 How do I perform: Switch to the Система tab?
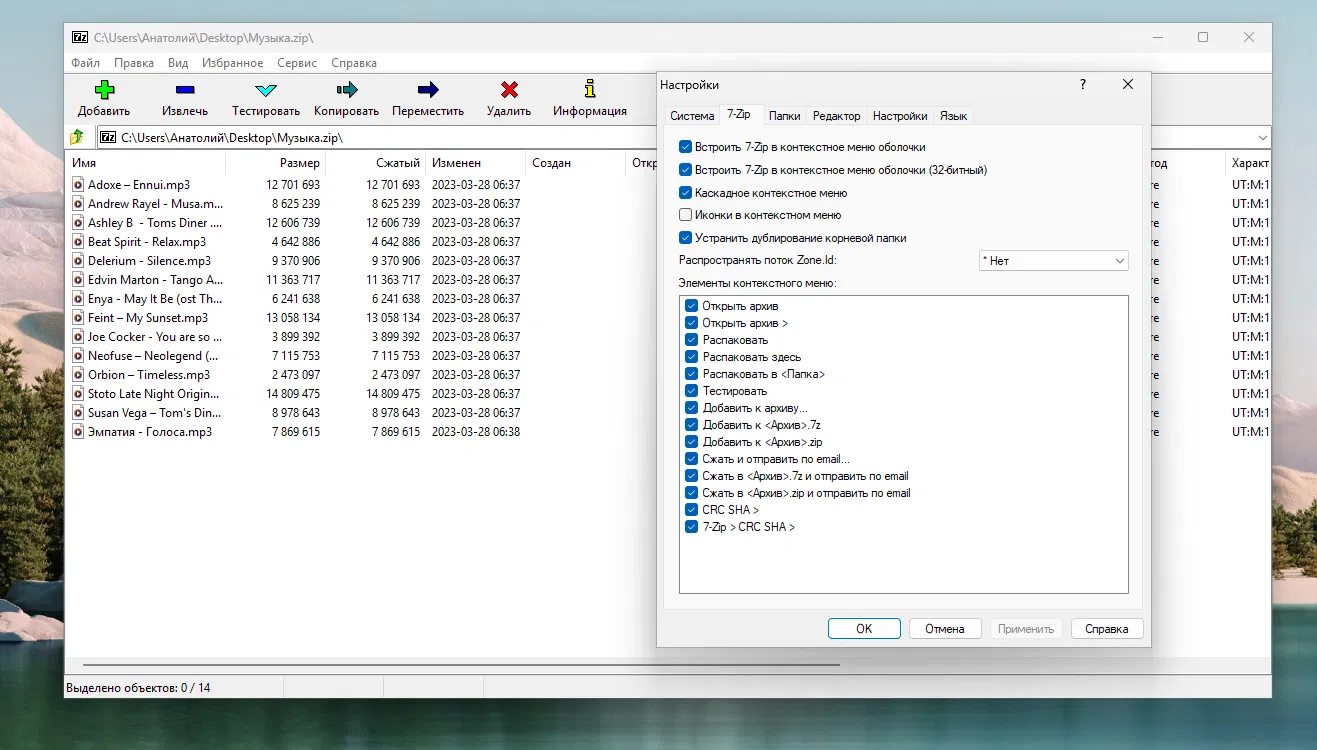[x=692, y=116]
